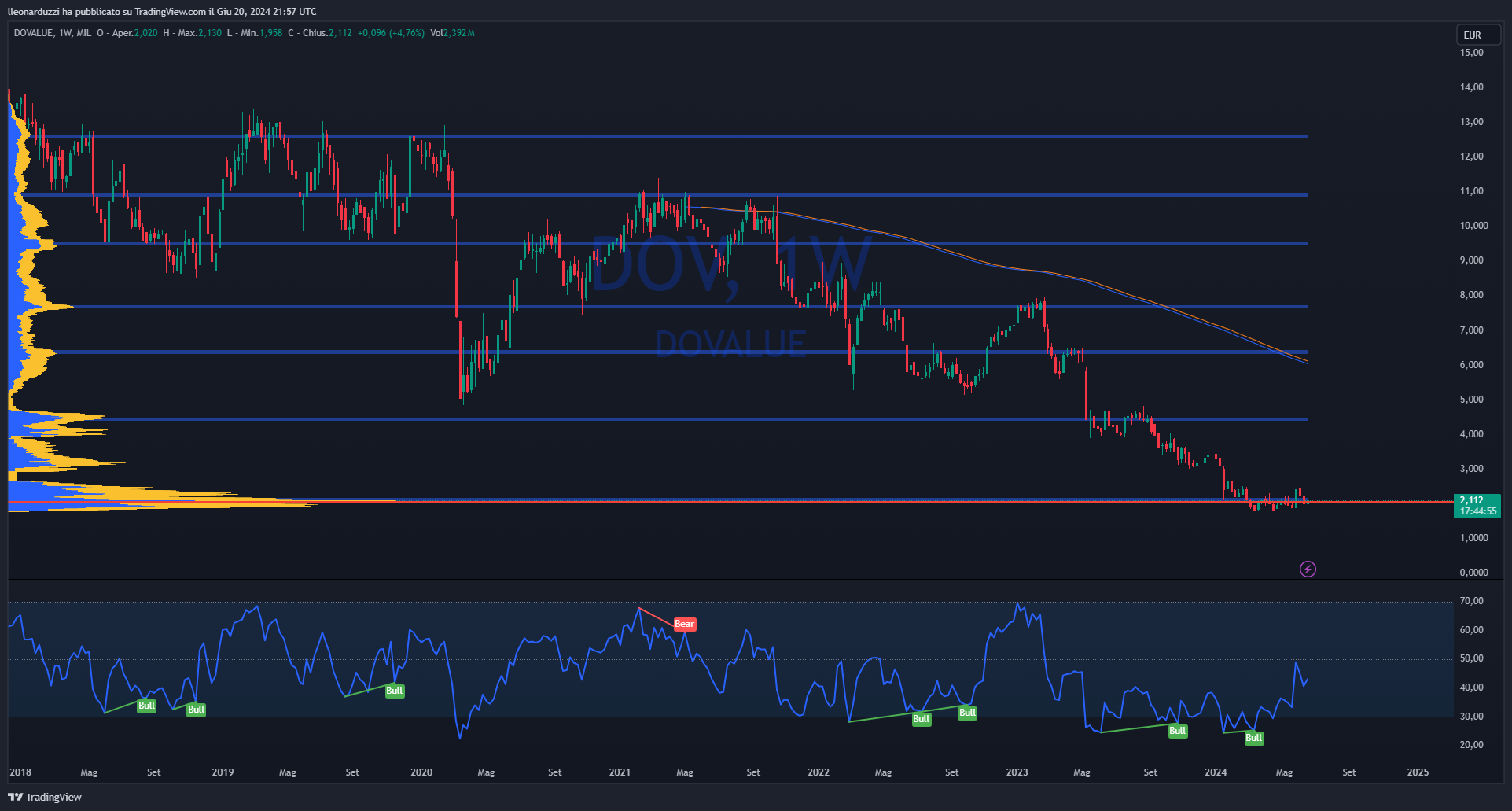Click the Bull label near 2024 on RSI
1512x811 pixels.
pos(1254,738)
